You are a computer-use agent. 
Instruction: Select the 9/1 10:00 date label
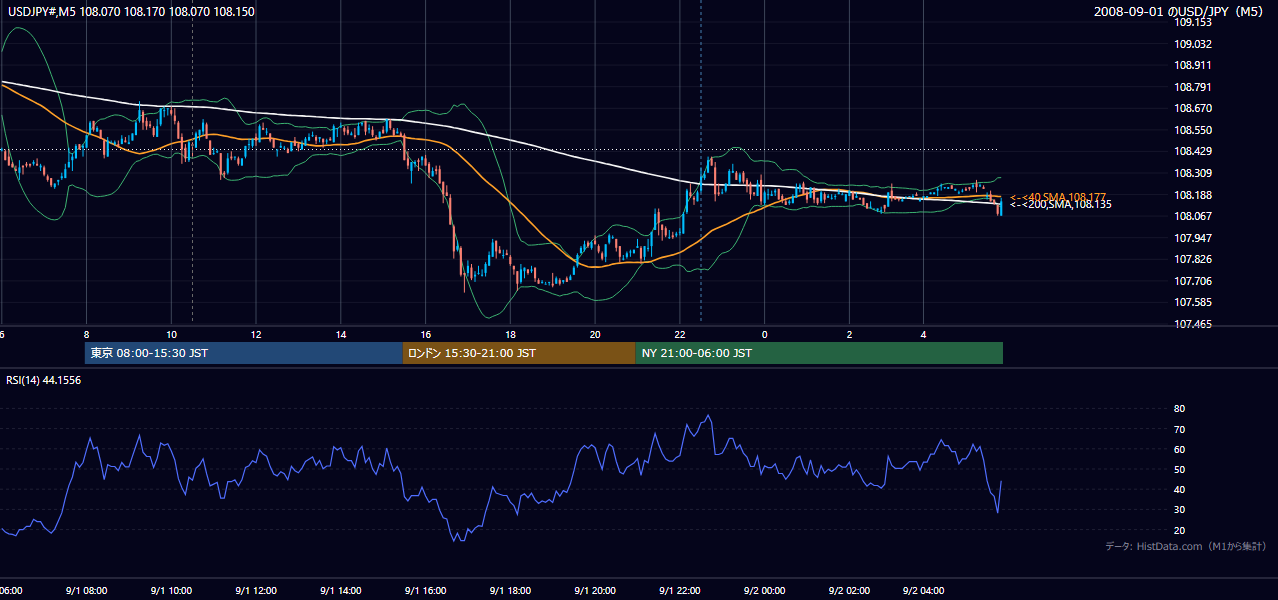pyautogui.click(x=171, y=591)
